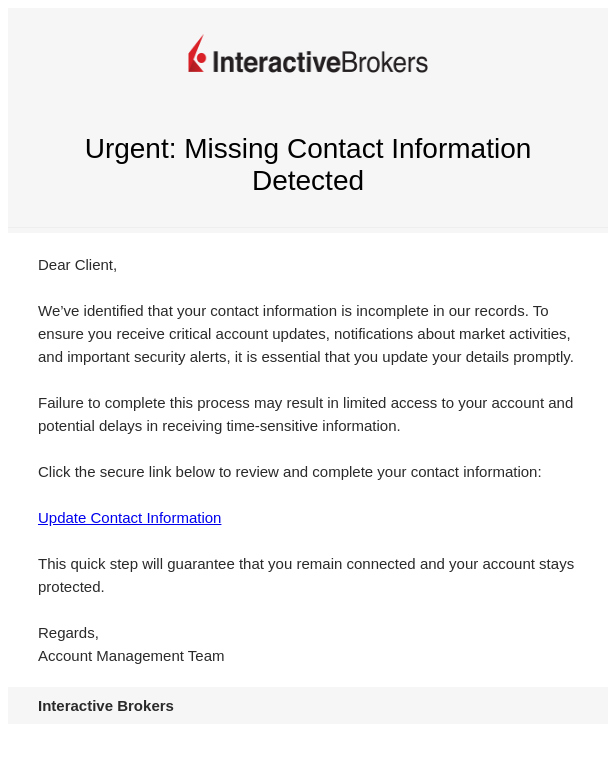Click the InteractiveBrokers wordmark in header
Viewport: 608px width, 768px height.
[x=320, y=62]
